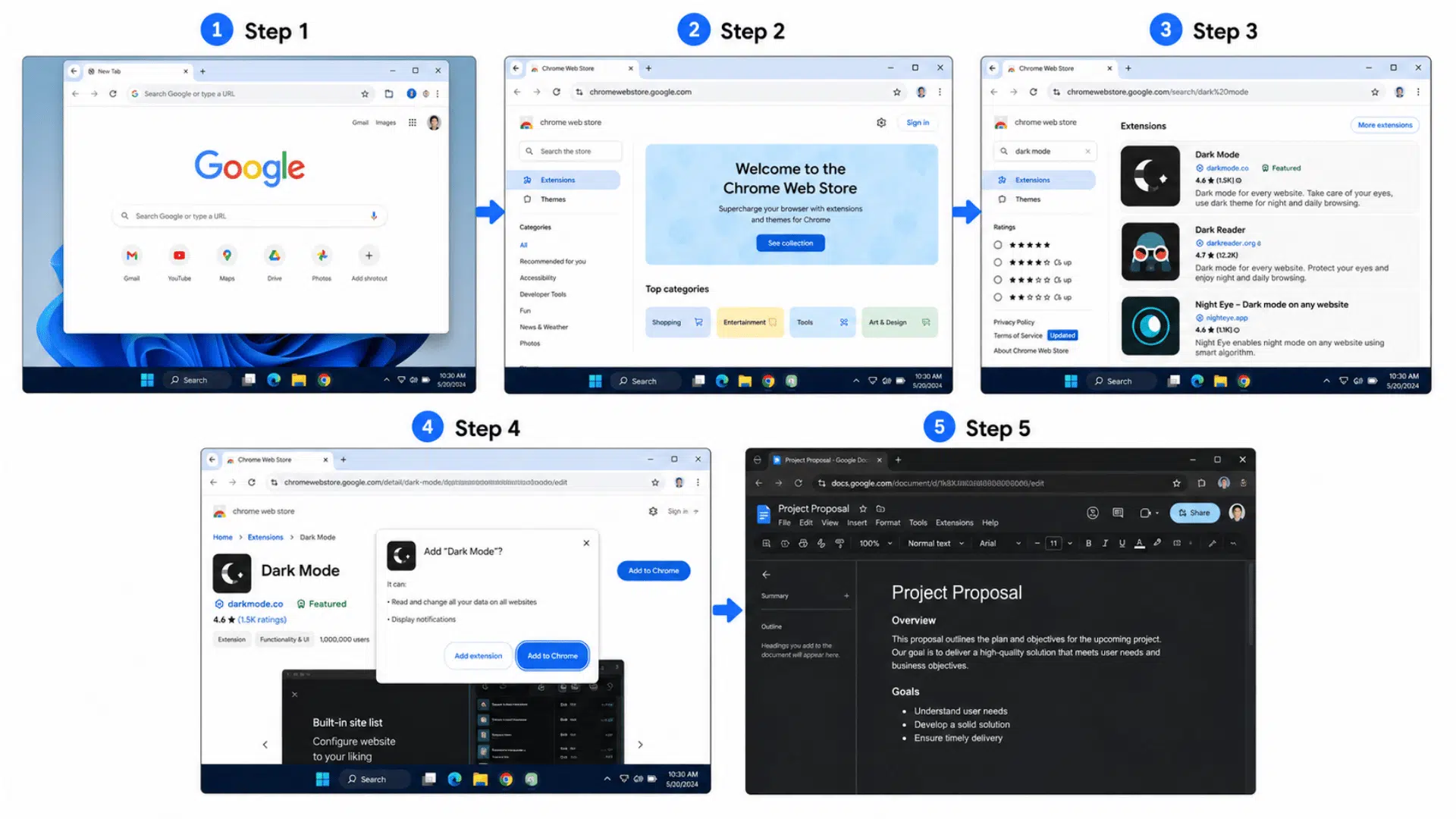The width and height of the screenshot is (1456, 819).
Task: Open Chrome web store settings gear in Step 2
Action: (881, 123)
